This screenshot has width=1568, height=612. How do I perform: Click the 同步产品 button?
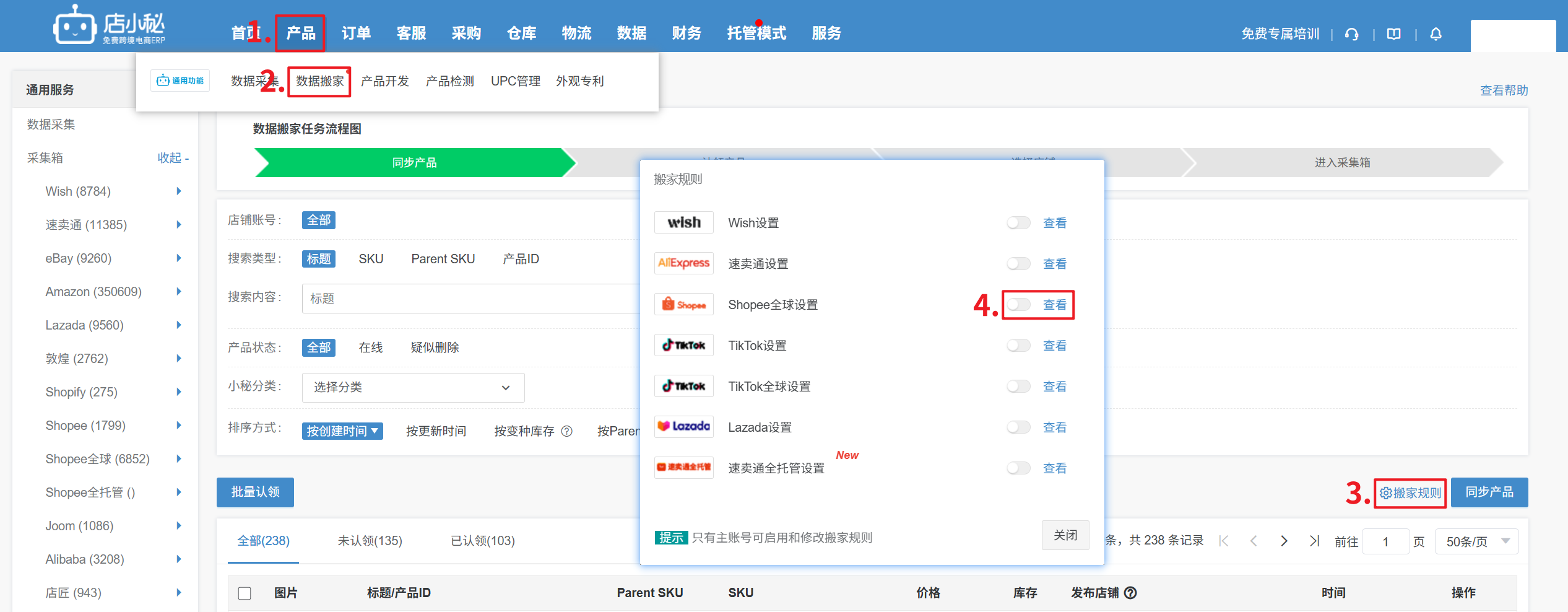pyautogui.click(x=1489, y=492)
